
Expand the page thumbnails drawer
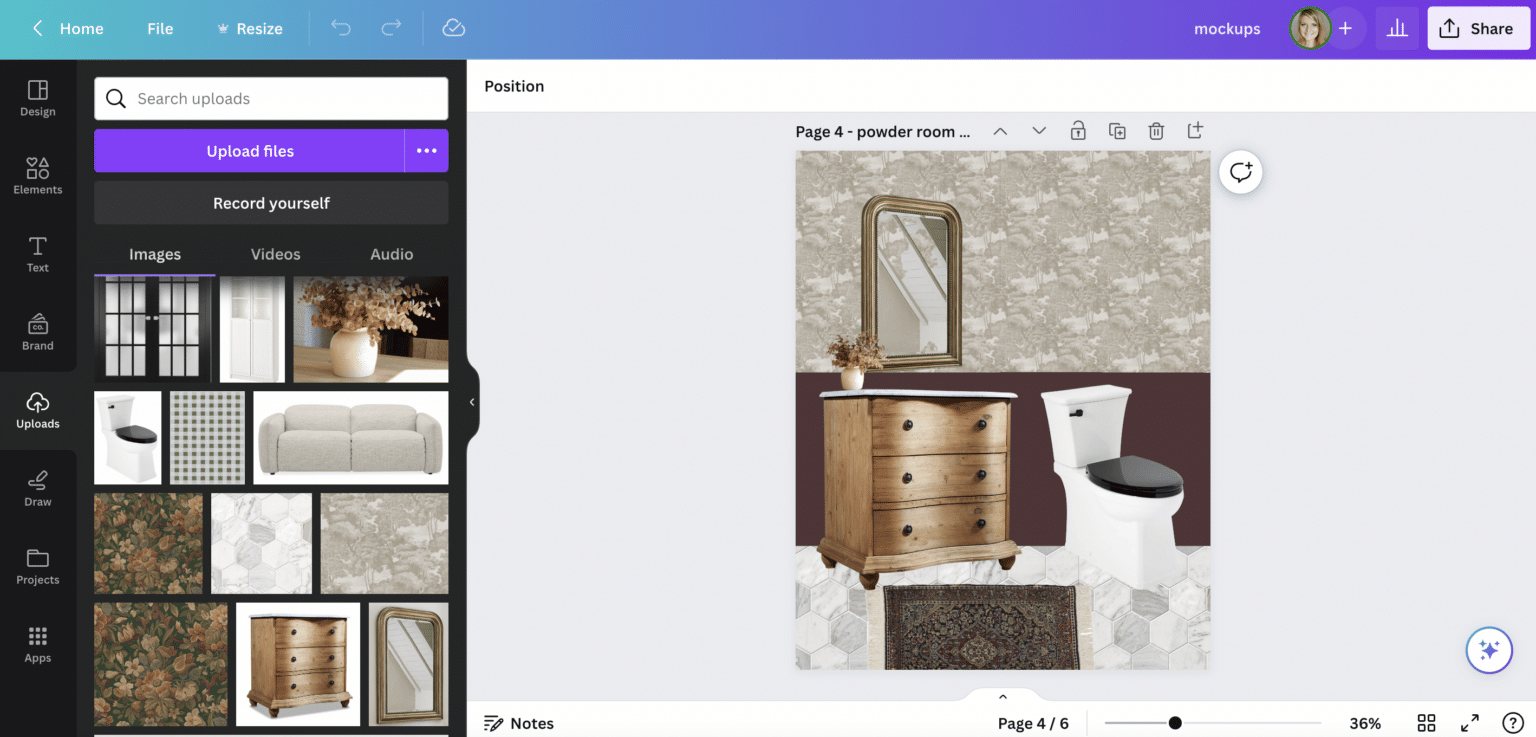point(1003,697)
